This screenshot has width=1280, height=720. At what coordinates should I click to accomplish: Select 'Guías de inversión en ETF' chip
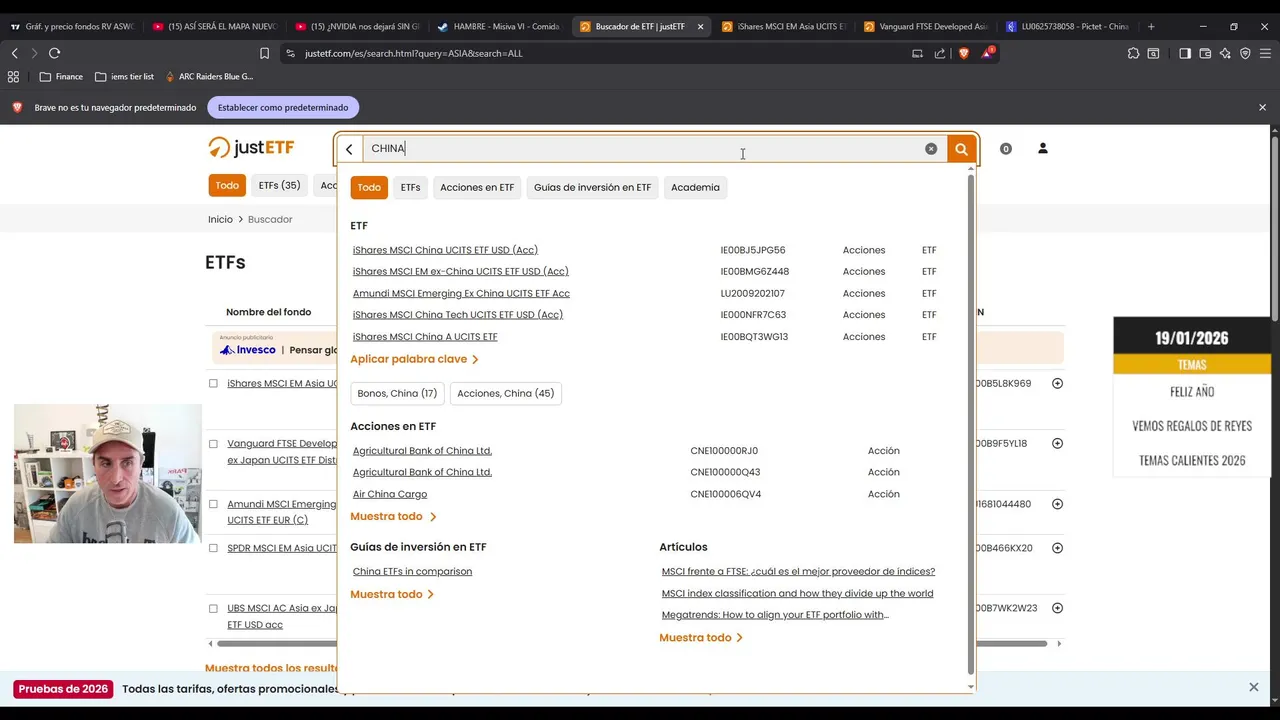point(592,187)
